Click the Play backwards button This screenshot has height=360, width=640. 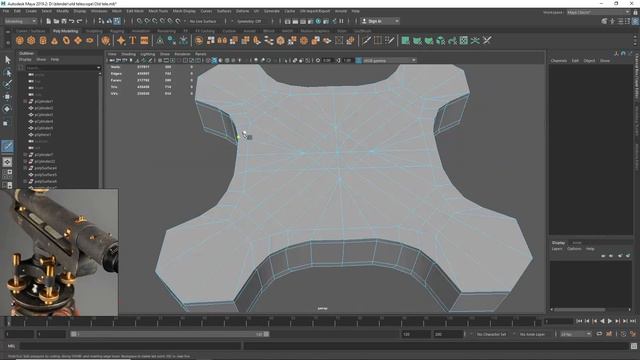click(x=602, y=322)
